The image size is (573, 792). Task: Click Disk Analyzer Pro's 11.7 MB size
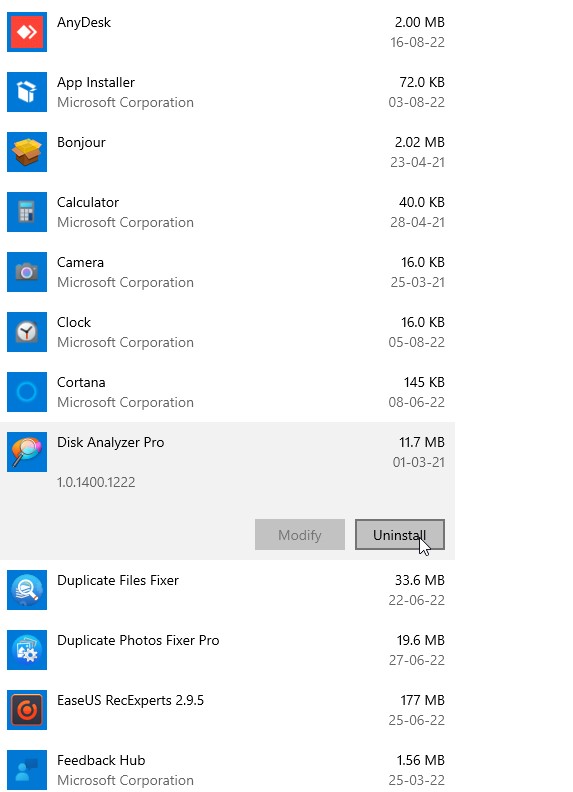tap(422, 442)
